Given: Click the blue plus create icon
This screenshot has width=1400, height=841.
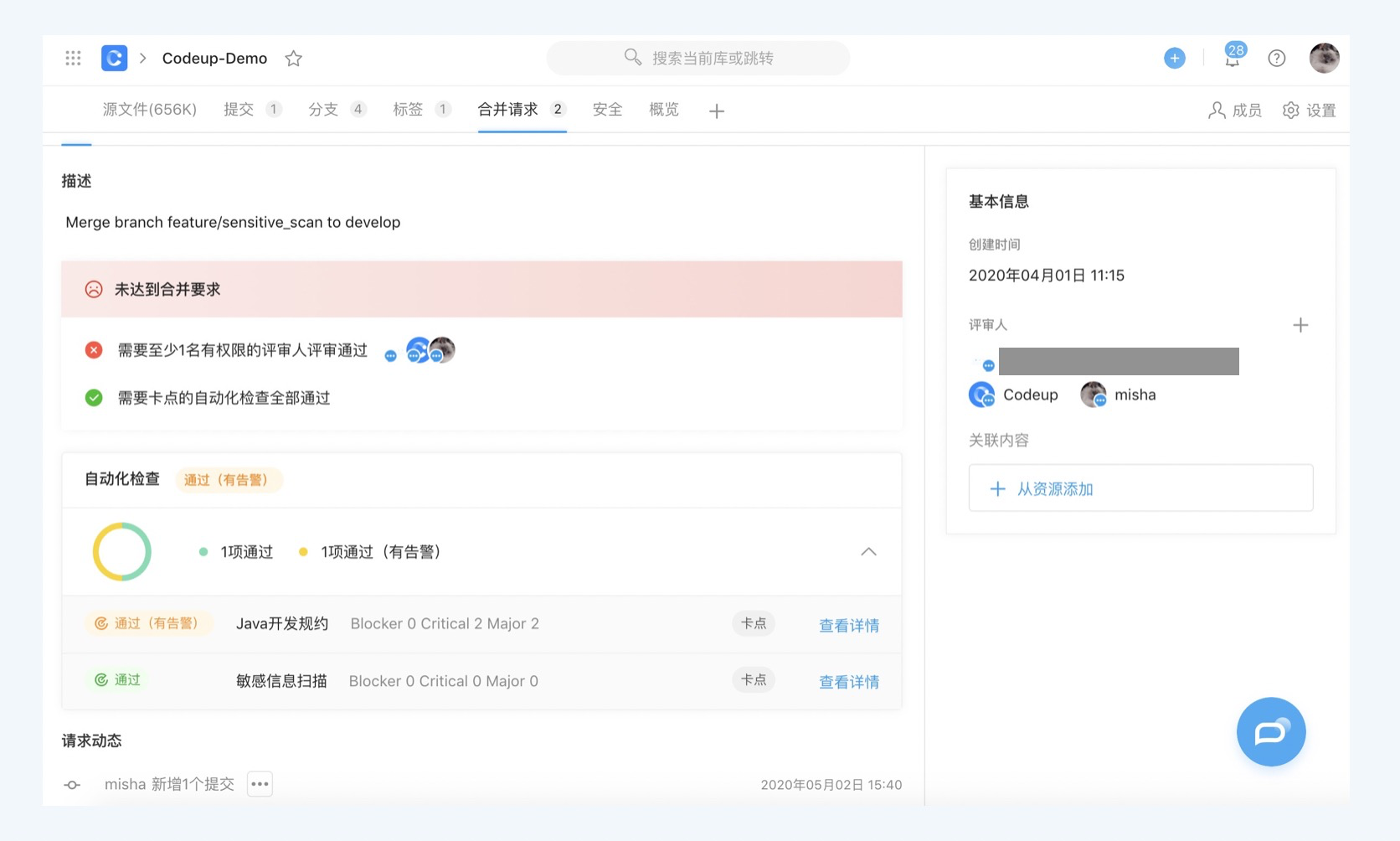Looking at the screenshot, I should 1174,58.
